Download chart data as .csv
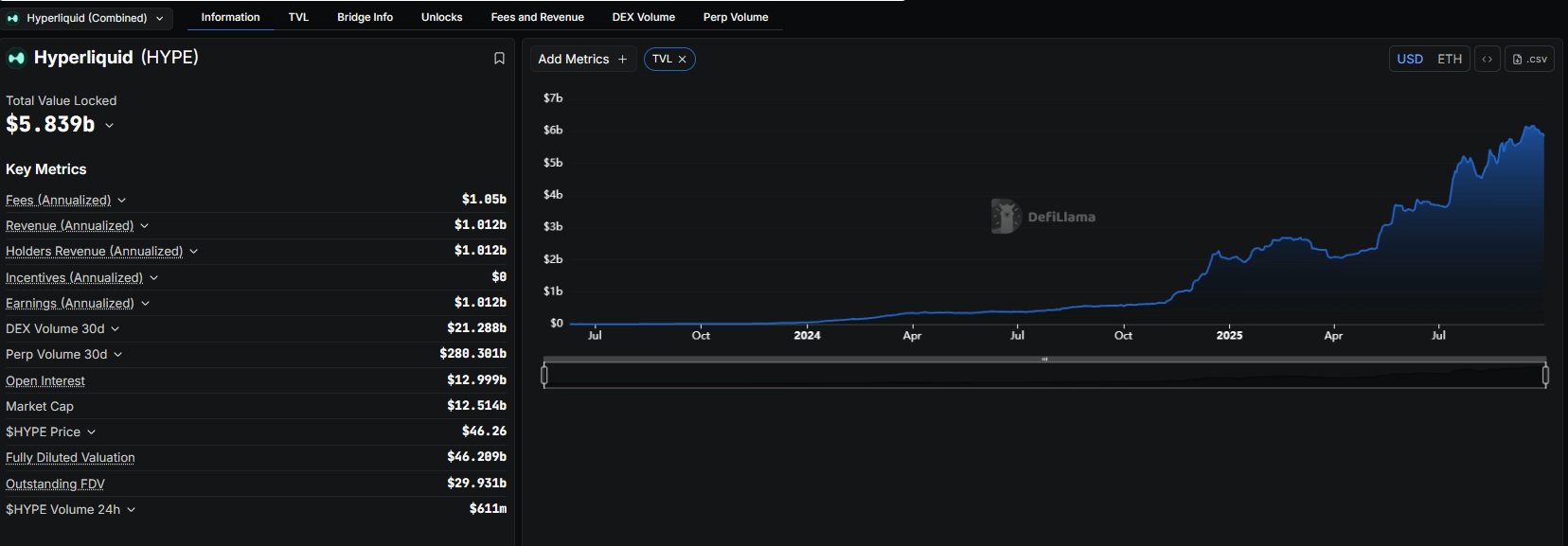 1529,59
